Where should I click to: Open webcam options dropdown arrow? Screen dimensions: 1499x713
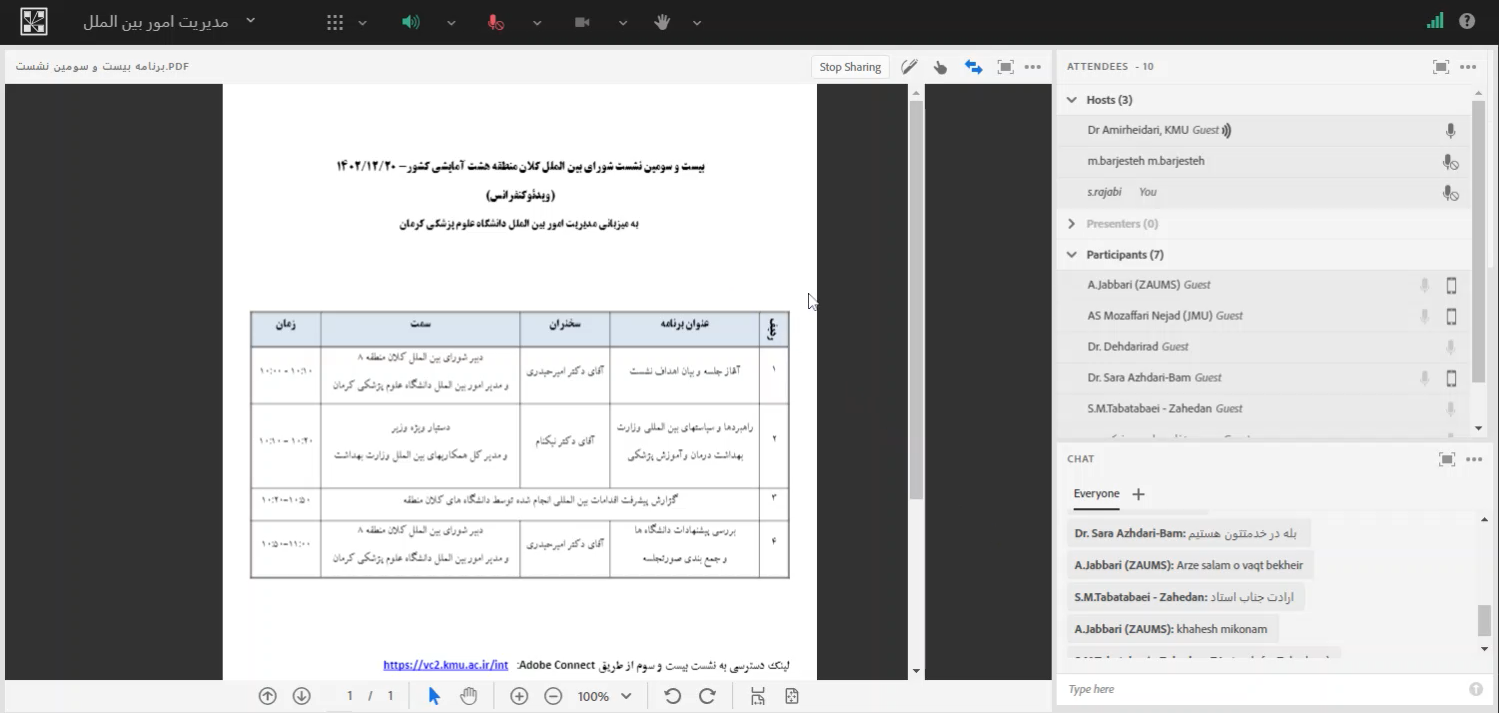coord(623,22)
